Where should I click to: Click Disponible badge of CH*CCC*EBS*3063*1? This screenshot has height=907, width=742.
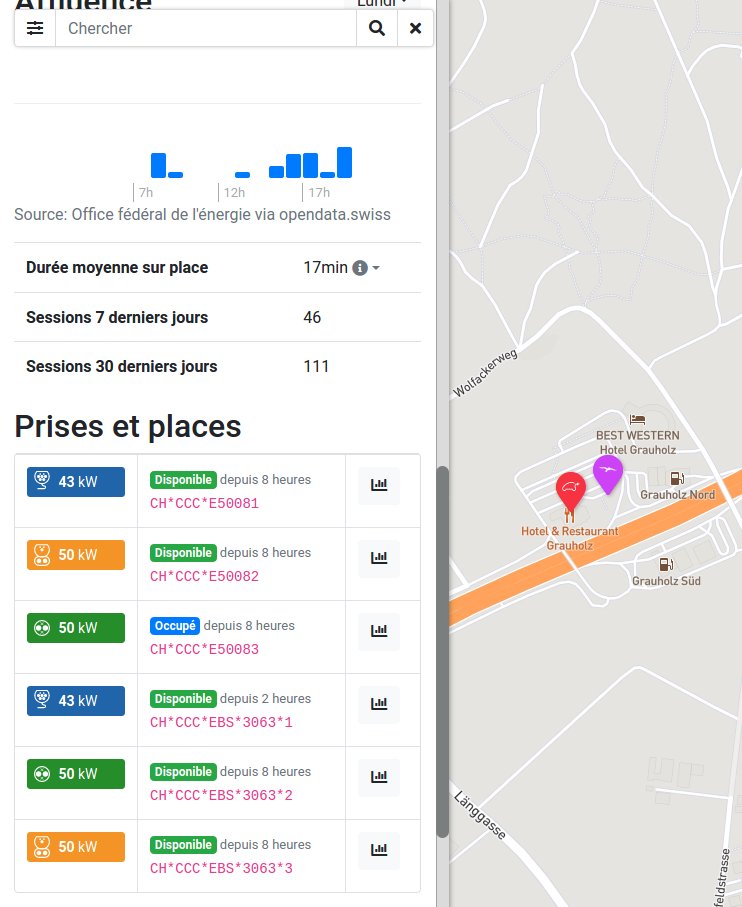click(x=183, y=699)
